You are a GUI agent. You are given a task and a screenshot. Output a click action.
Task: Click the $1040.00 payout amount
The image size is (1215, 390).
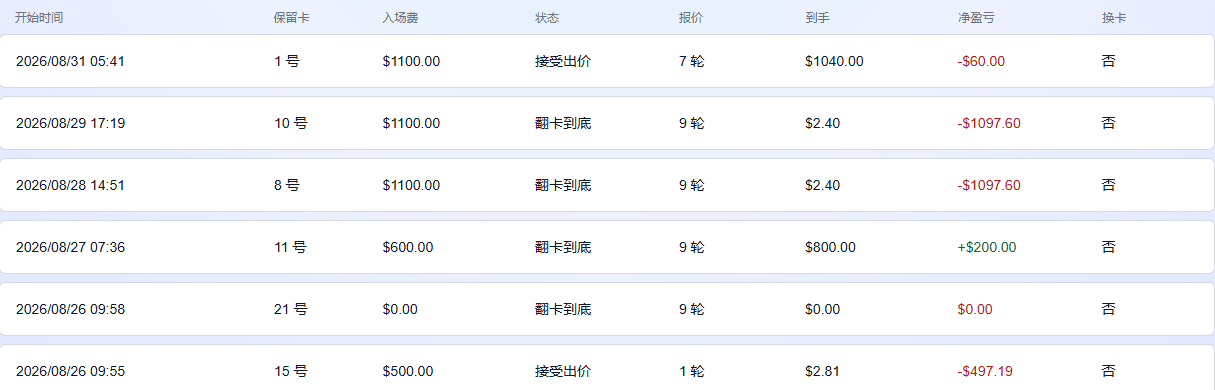[x=834, y=61]
